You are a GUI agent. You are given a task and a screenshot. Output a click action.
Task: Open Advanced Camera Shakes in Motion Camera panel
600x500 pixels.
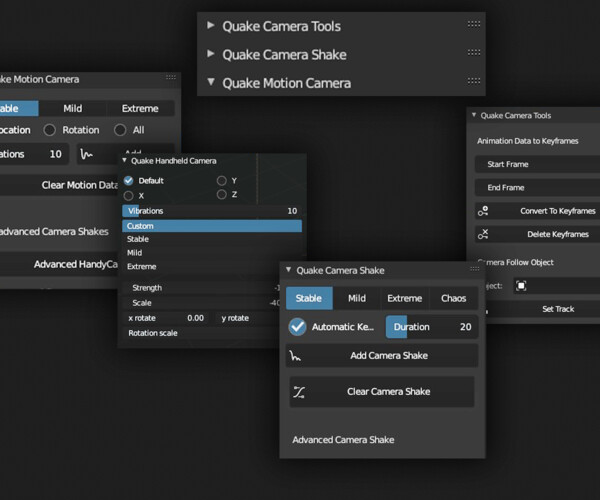tap(54, 231)
